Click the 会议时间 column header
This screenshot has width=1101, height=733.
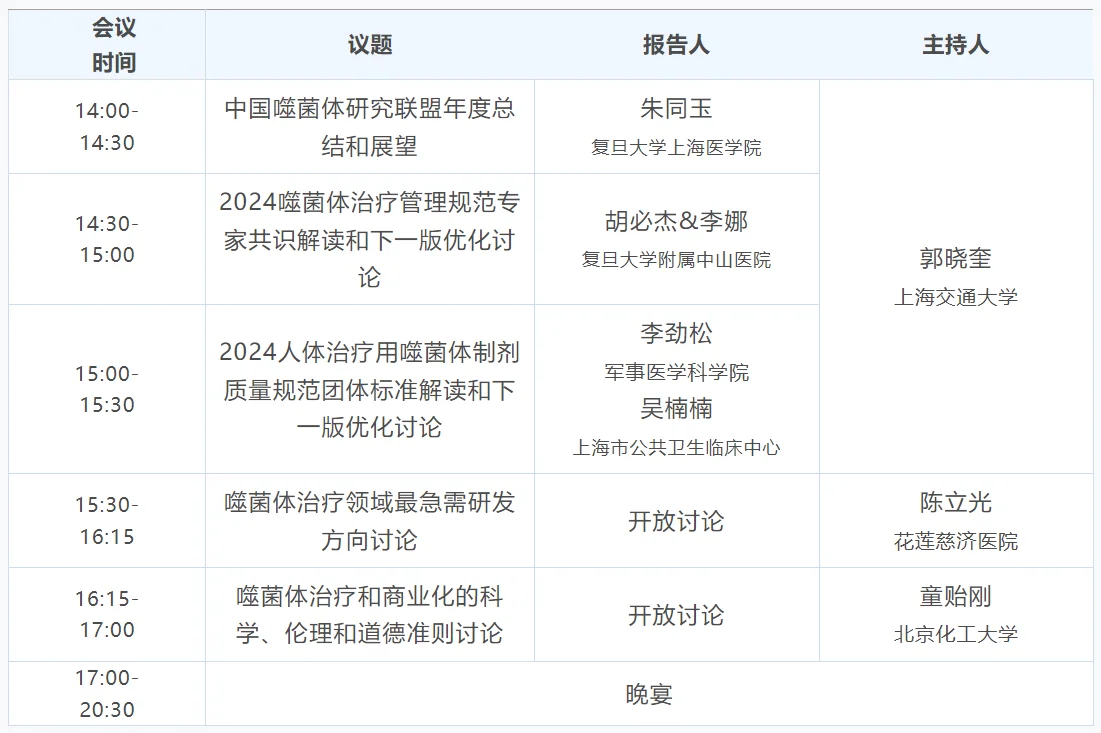click(x=107, y=45)
